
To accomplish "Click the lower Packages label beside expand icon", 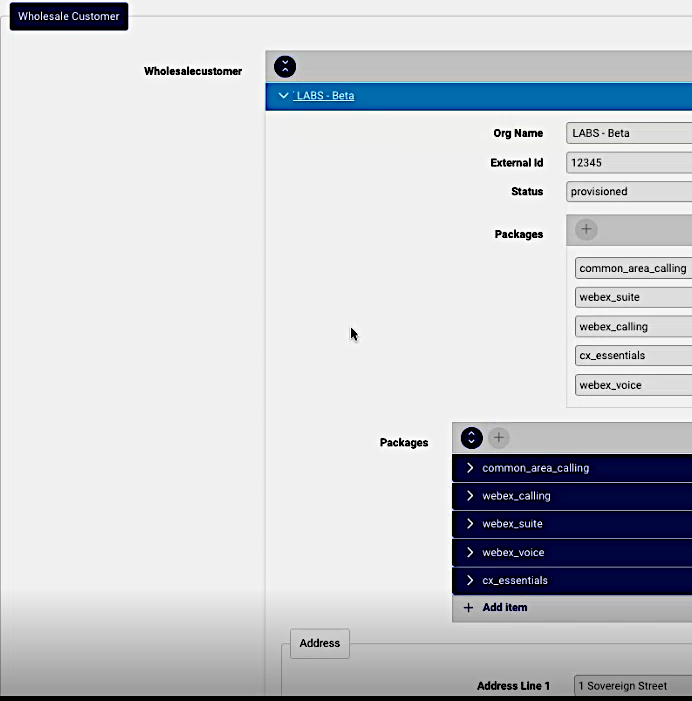I will 404,443.
